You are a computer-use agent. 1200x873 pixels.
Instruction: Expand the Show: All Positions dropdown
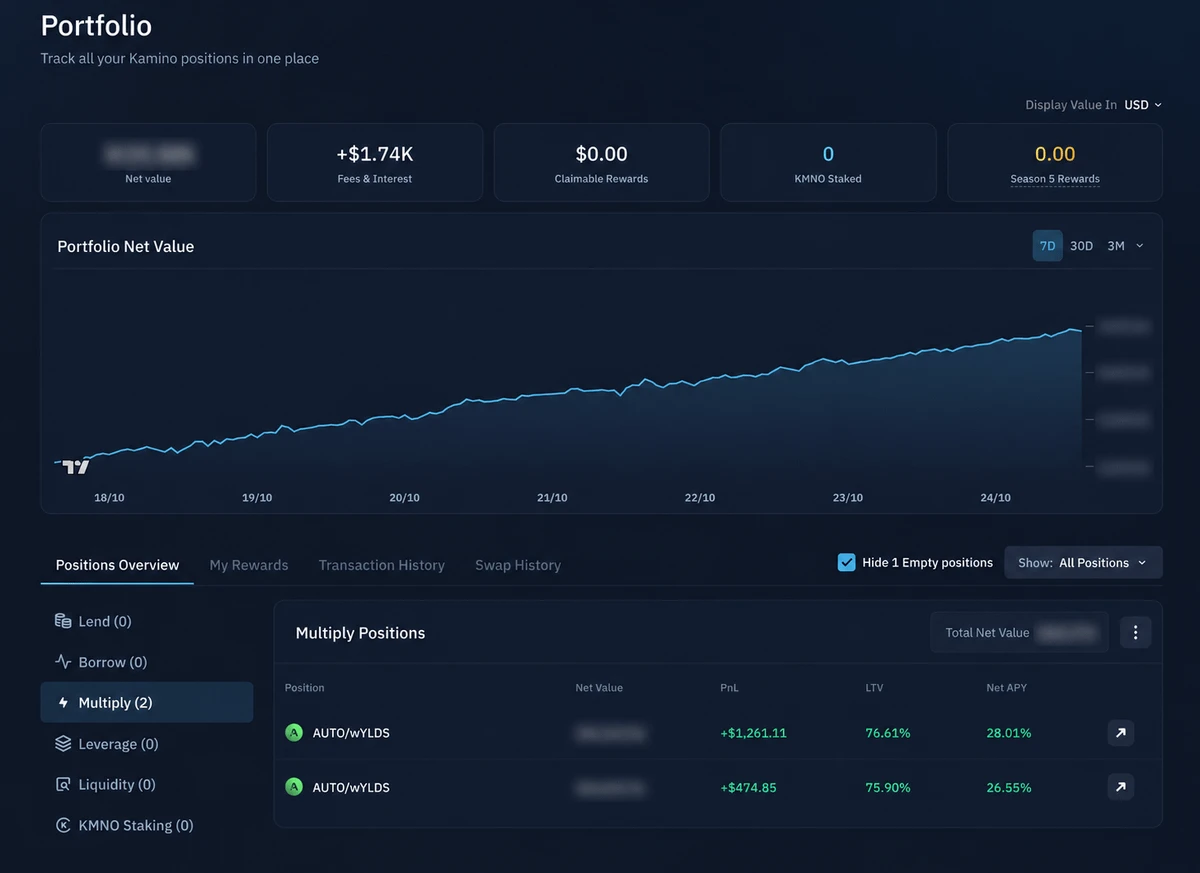pyautogui.click(x=1083, y=563)
